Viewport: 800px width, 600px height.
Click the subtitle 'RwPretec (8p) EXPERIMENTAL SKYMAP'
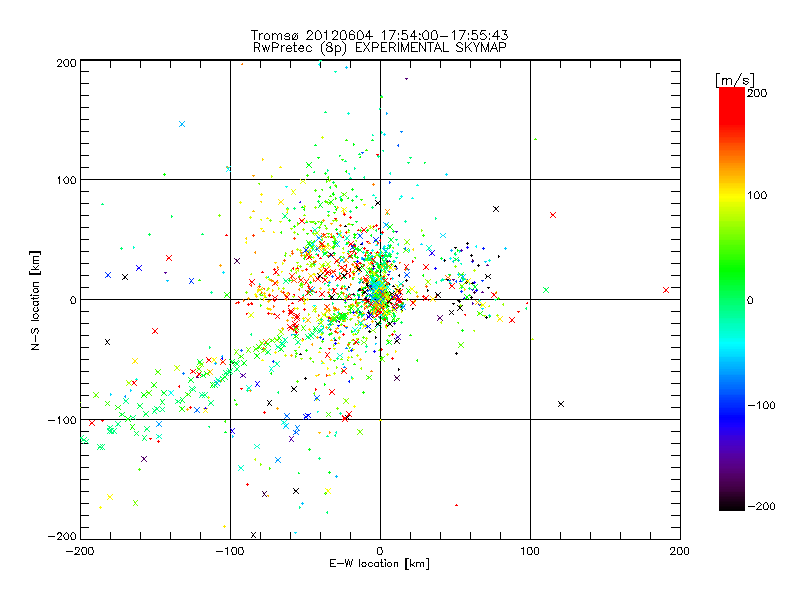380,48
